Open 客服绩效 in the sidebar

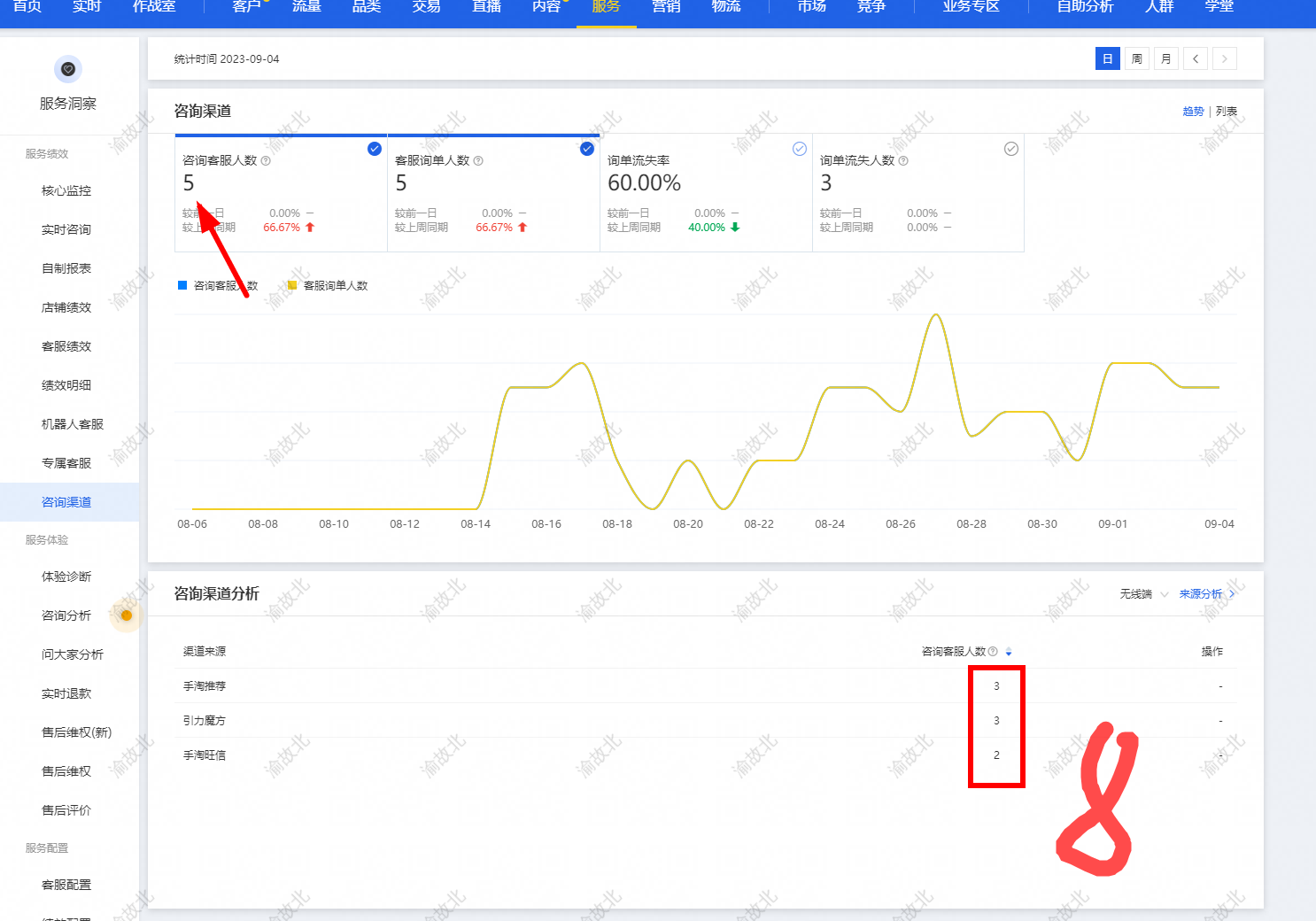pos(66,346)
